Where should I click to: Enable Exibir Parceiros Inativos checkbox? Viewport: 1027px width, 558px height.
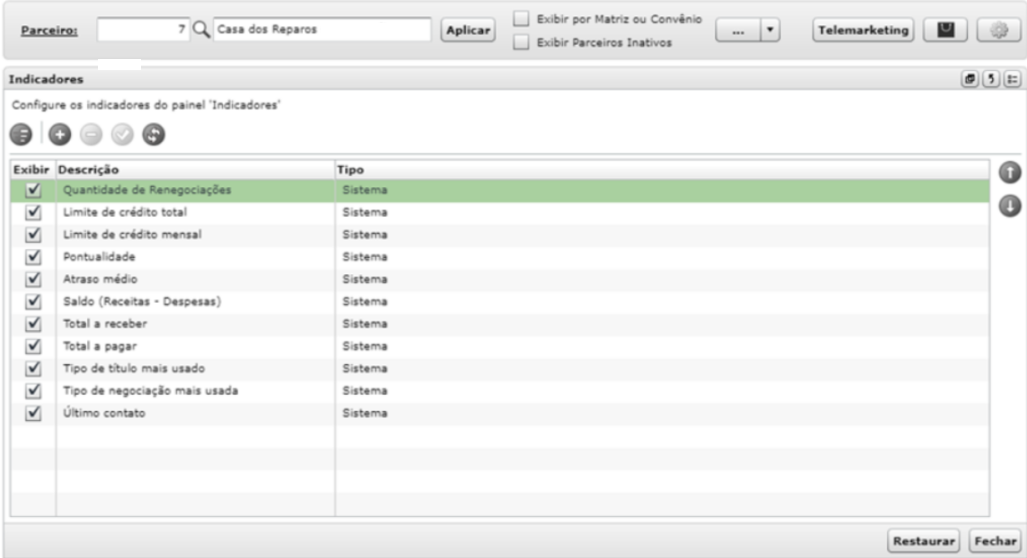[x=521, y=43]
